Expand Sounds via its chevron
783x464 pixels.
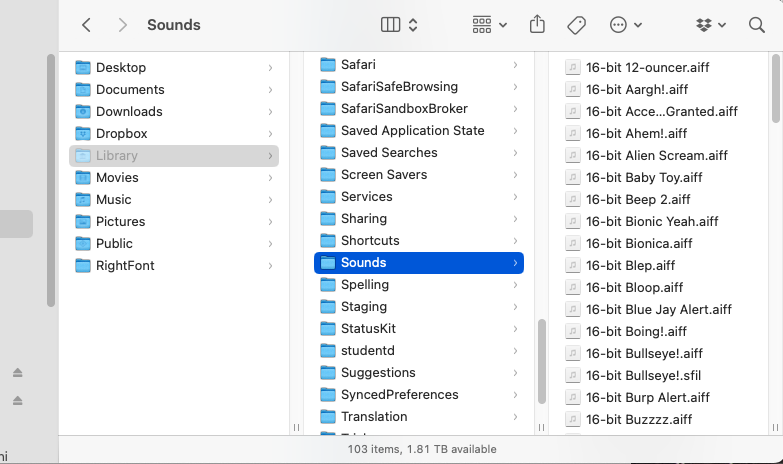click(x=515, y=263)
